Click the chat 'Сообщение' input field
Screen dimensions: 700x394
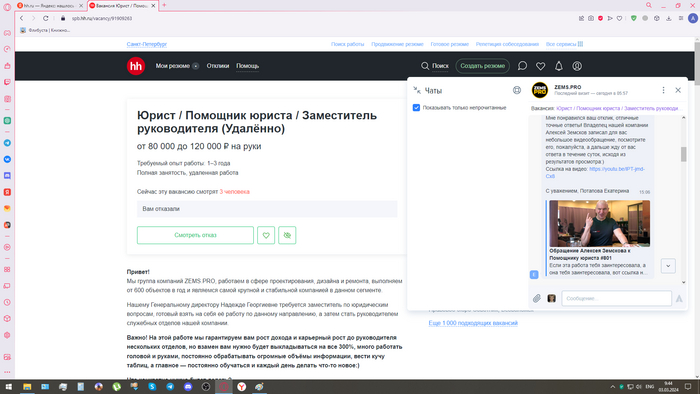point(617,299)
